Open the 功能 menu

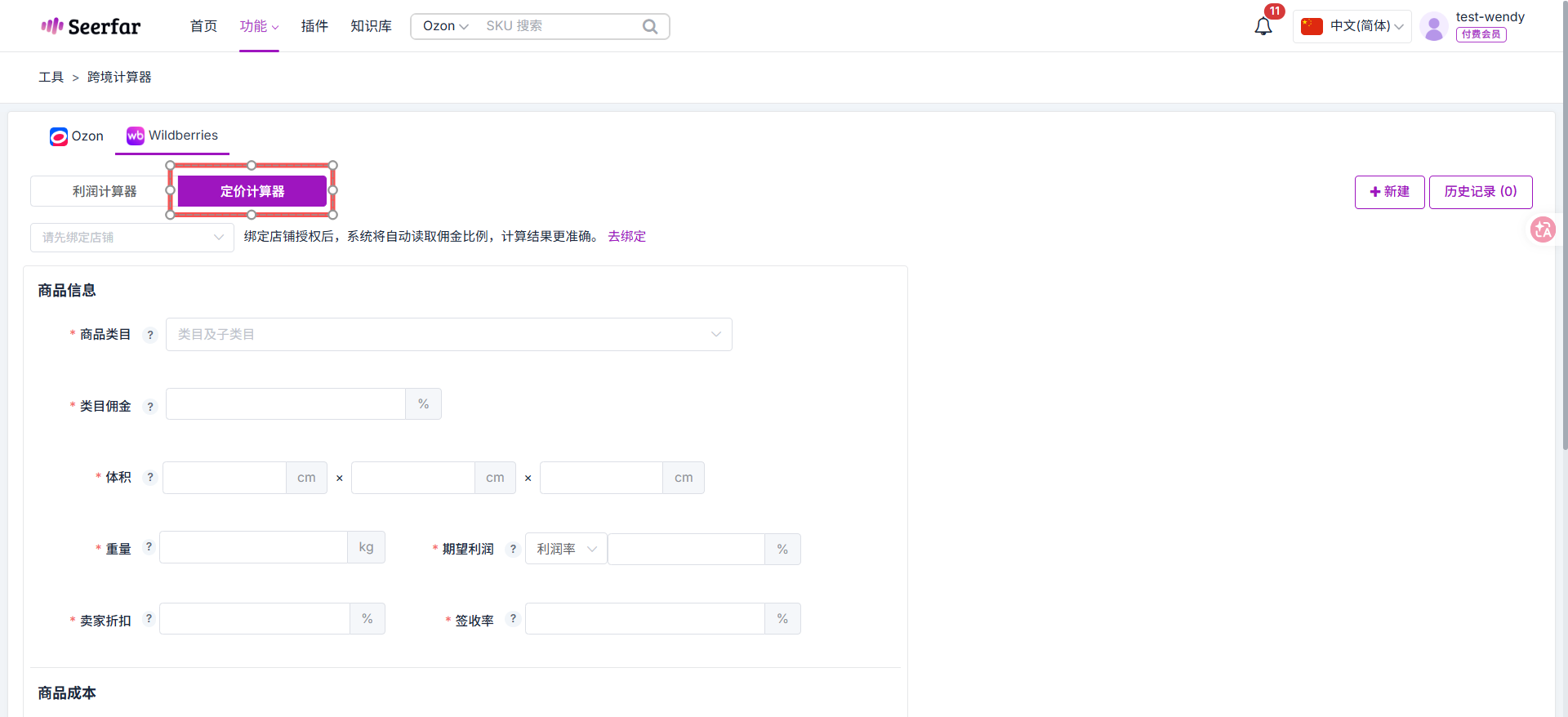click(x=258, y=26)
